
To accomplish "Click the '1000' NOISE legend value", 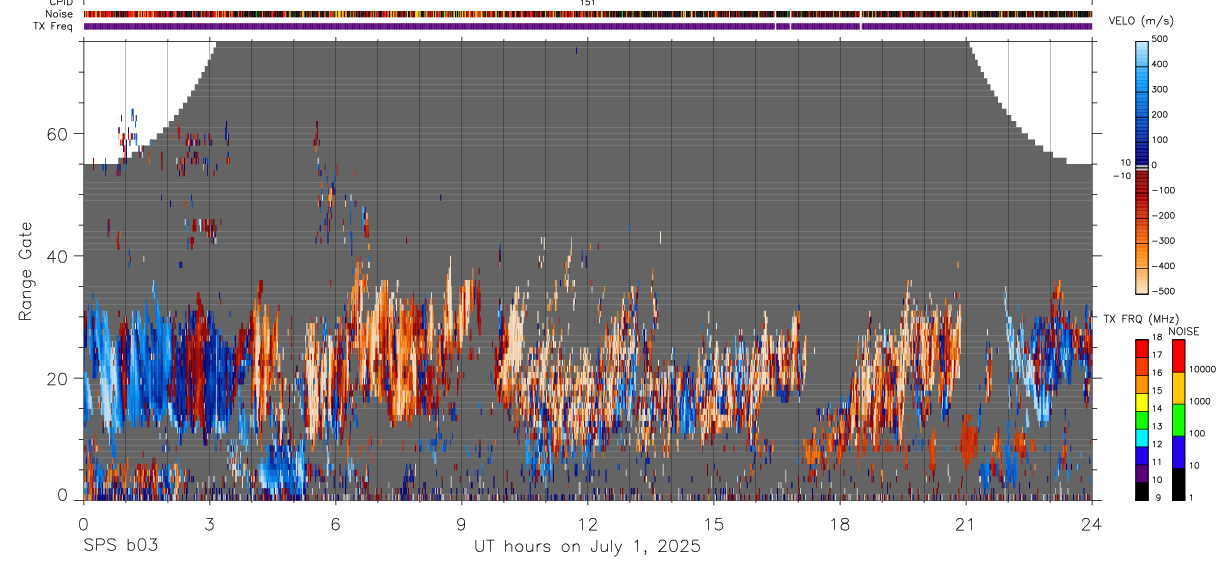I will 1202,401.
